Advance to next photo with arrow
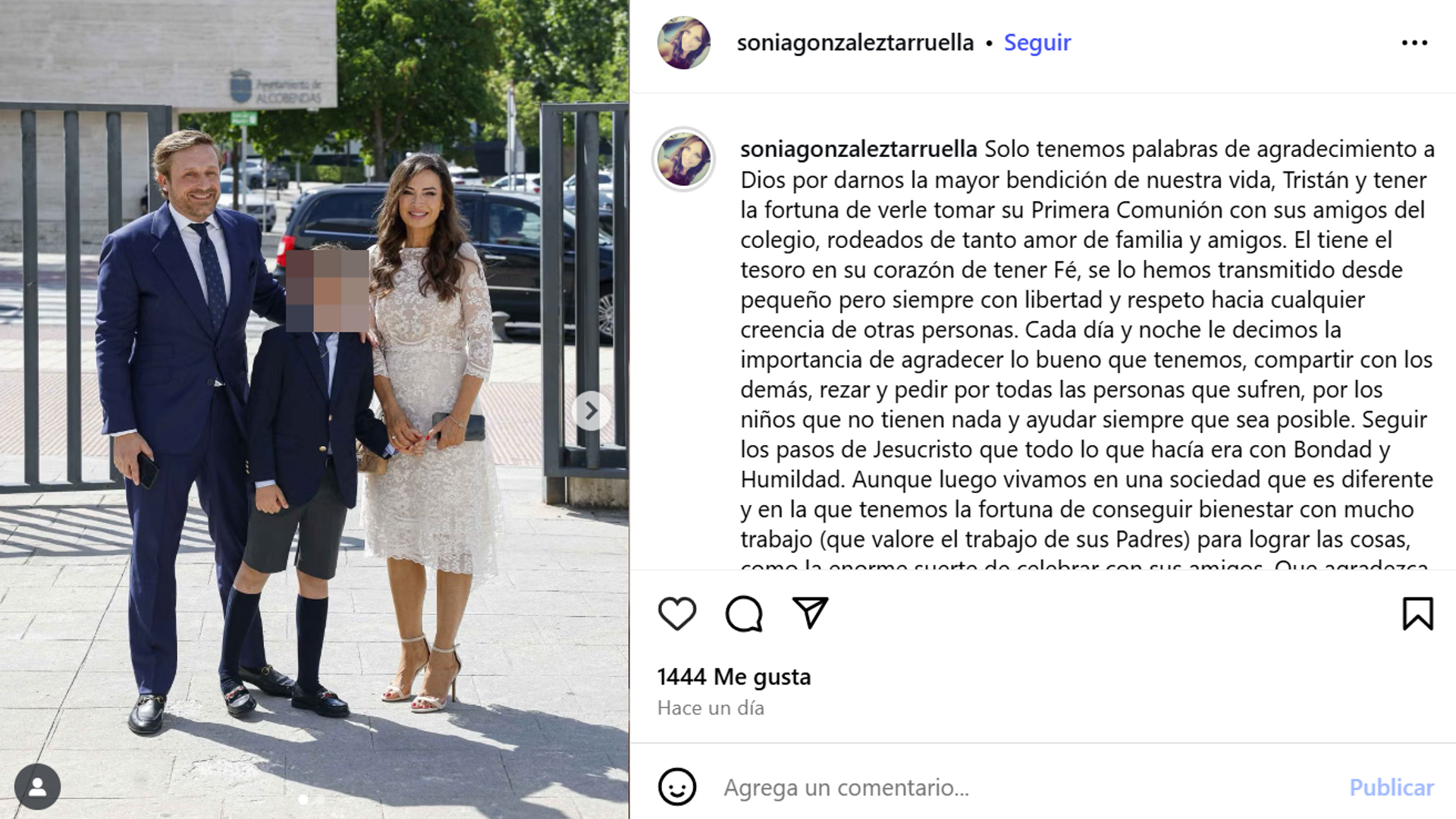Image resolution: width=1456 pixels, height=819 pixels. pyautogui.click(x=591, y=411)
